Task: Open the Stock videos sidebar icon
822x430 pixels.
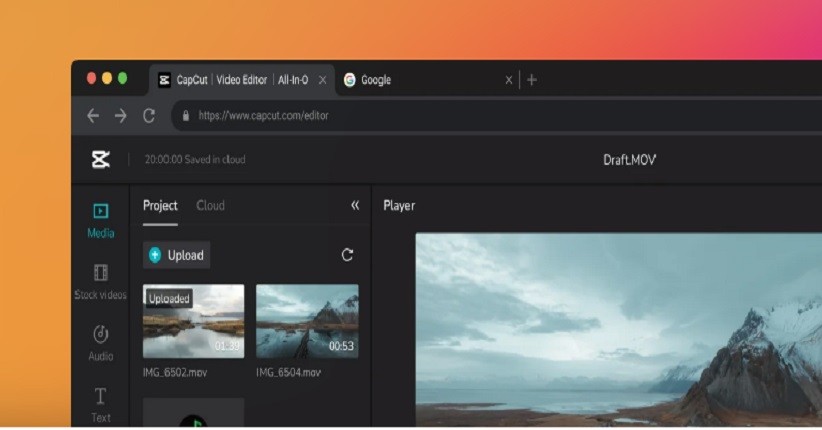Action: 100,273
